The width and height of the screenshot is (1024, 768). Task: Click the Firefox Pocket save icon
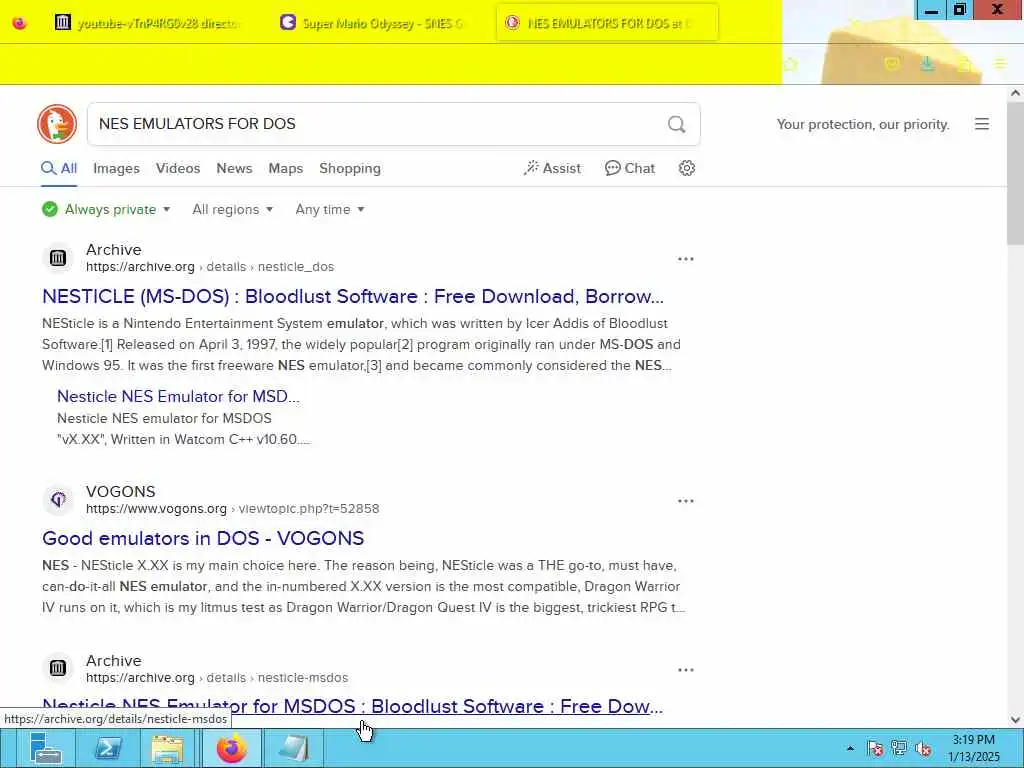891,64
